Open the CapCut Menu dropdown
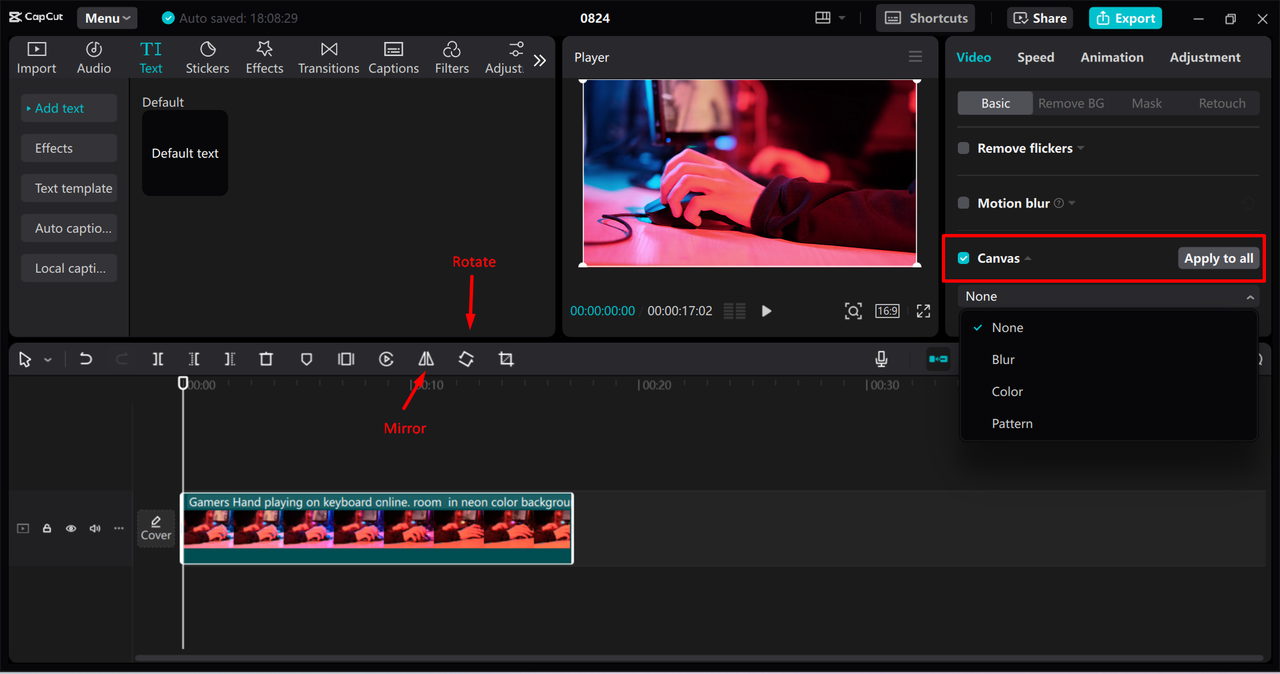Viewport: 1280px width, 674px height. pyautogui.click(x=107, y=18)
